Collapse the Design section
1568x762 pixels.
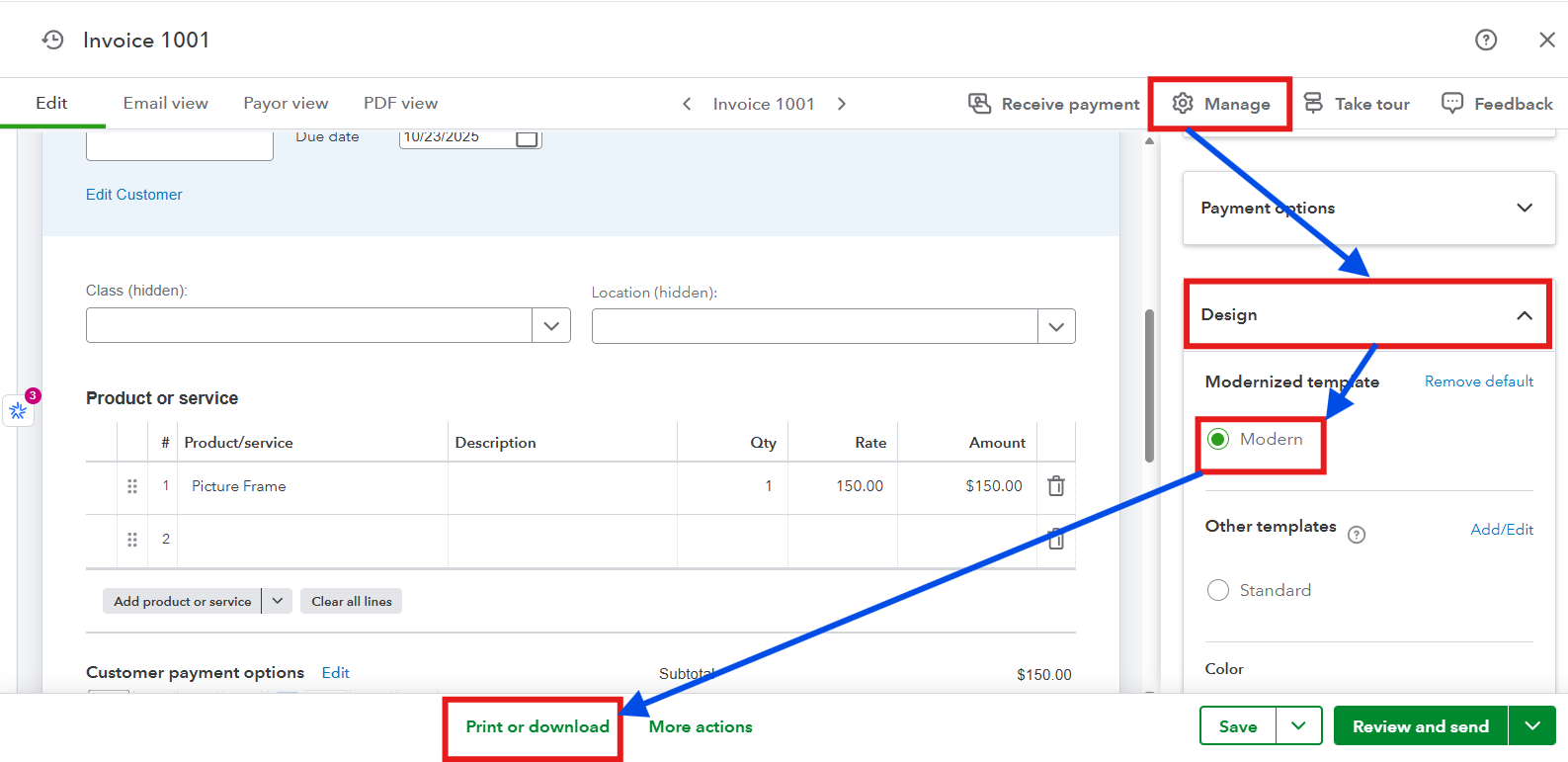(1369, 315)
